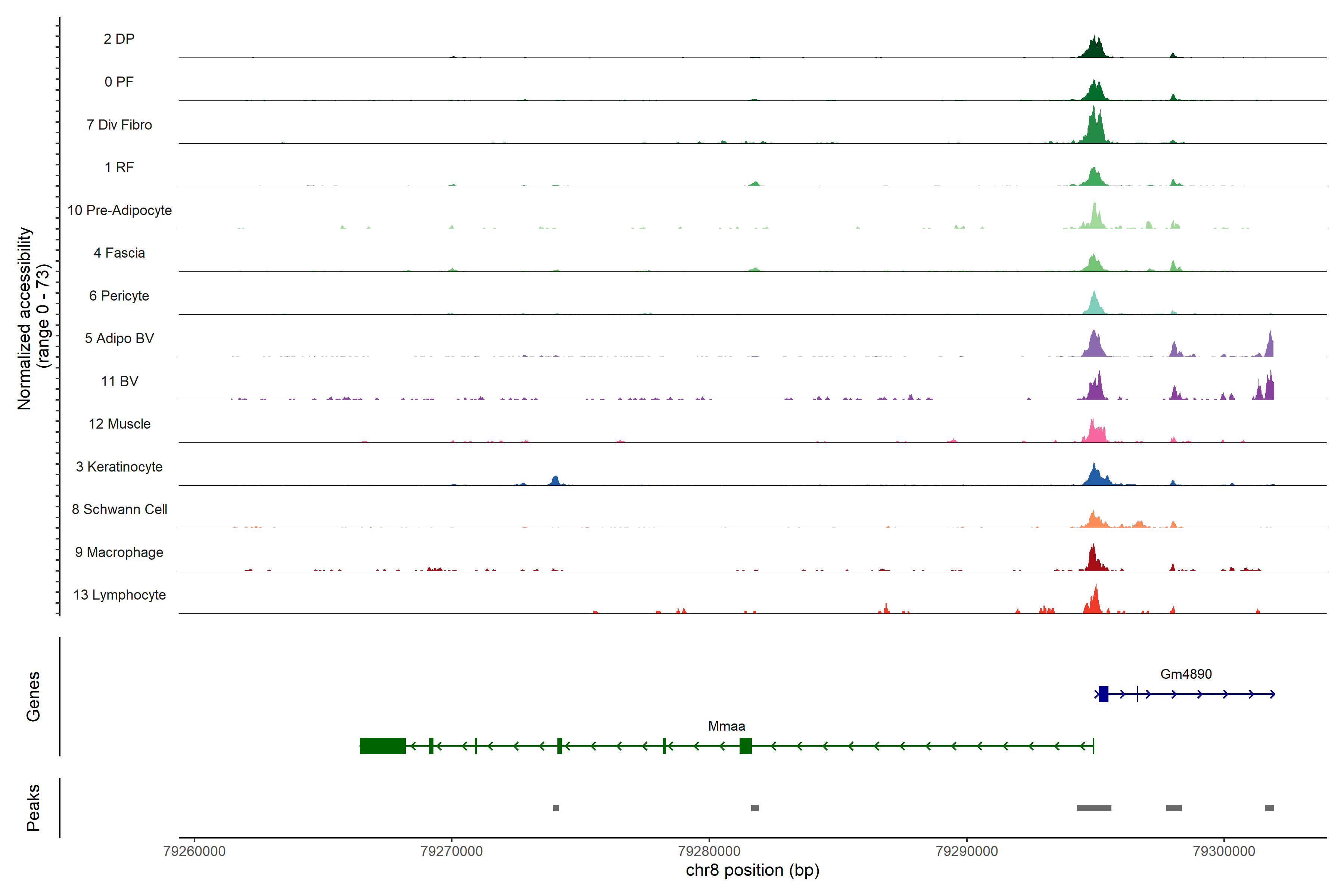Click the leftmost gray peak marker
Screen dimensions: 1344x896
tap(556, 808)
